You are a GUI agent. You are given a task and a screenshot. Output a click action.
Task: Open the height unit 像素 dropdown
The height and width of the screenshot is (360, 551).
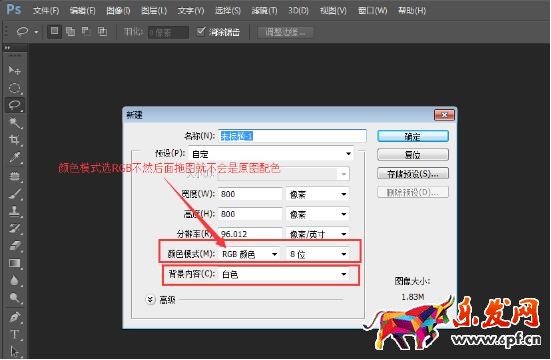pyautogui.click(x=318, y=214)
